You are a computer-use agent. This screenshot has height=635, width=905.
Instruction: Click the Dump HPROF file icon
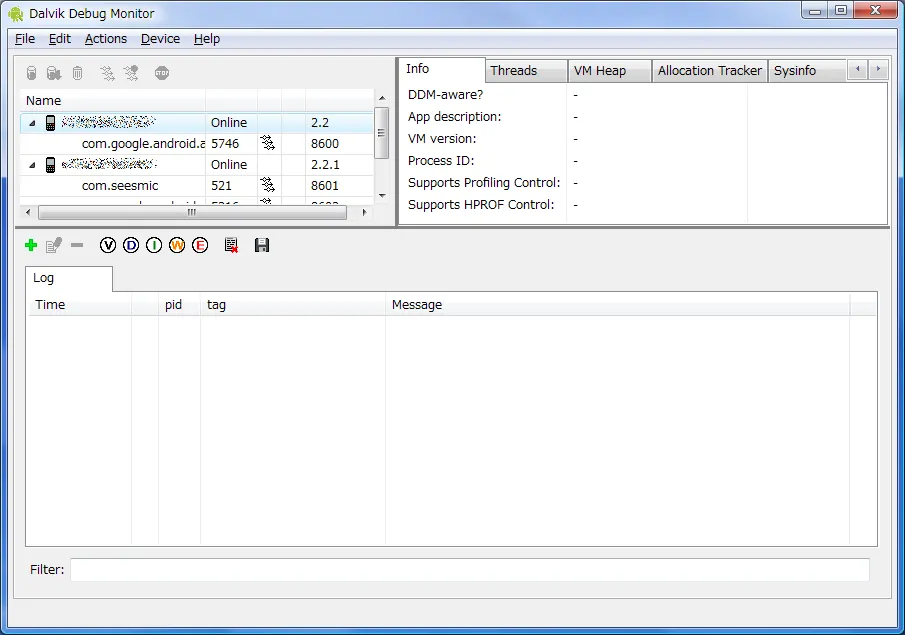[x=54, y=73]
